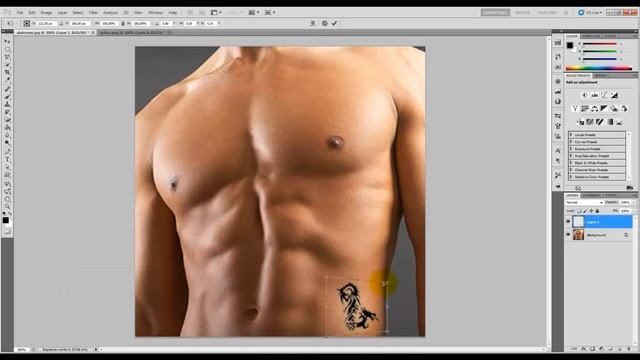Open the Image menu
The height and width of the screenshot is (360, 640).
(46, 13)
